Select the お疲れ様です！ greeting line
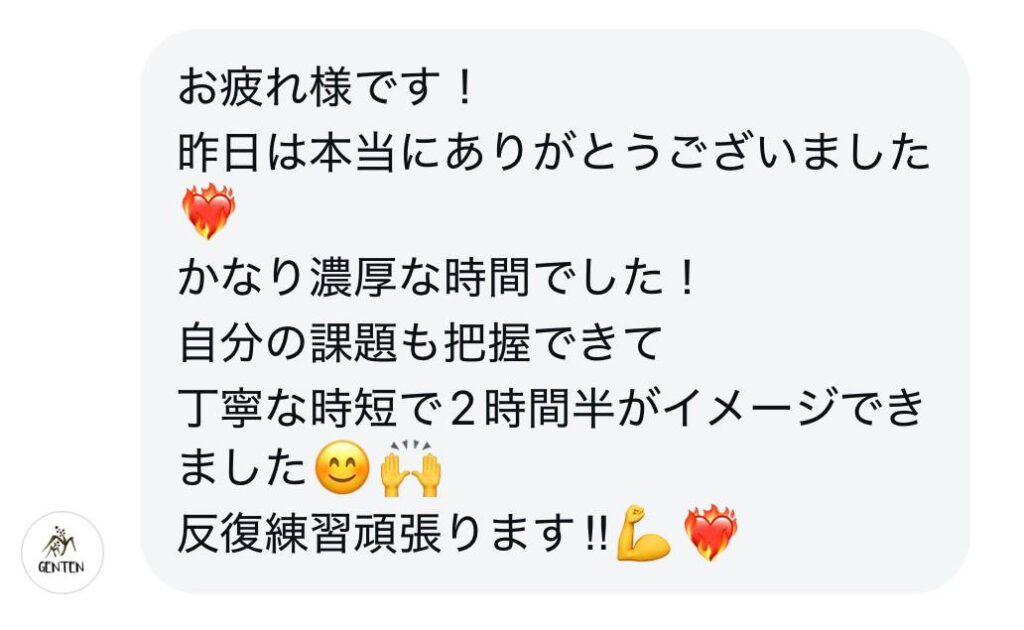The width and height of the screenshot is (1024, 630). (326, 87)
